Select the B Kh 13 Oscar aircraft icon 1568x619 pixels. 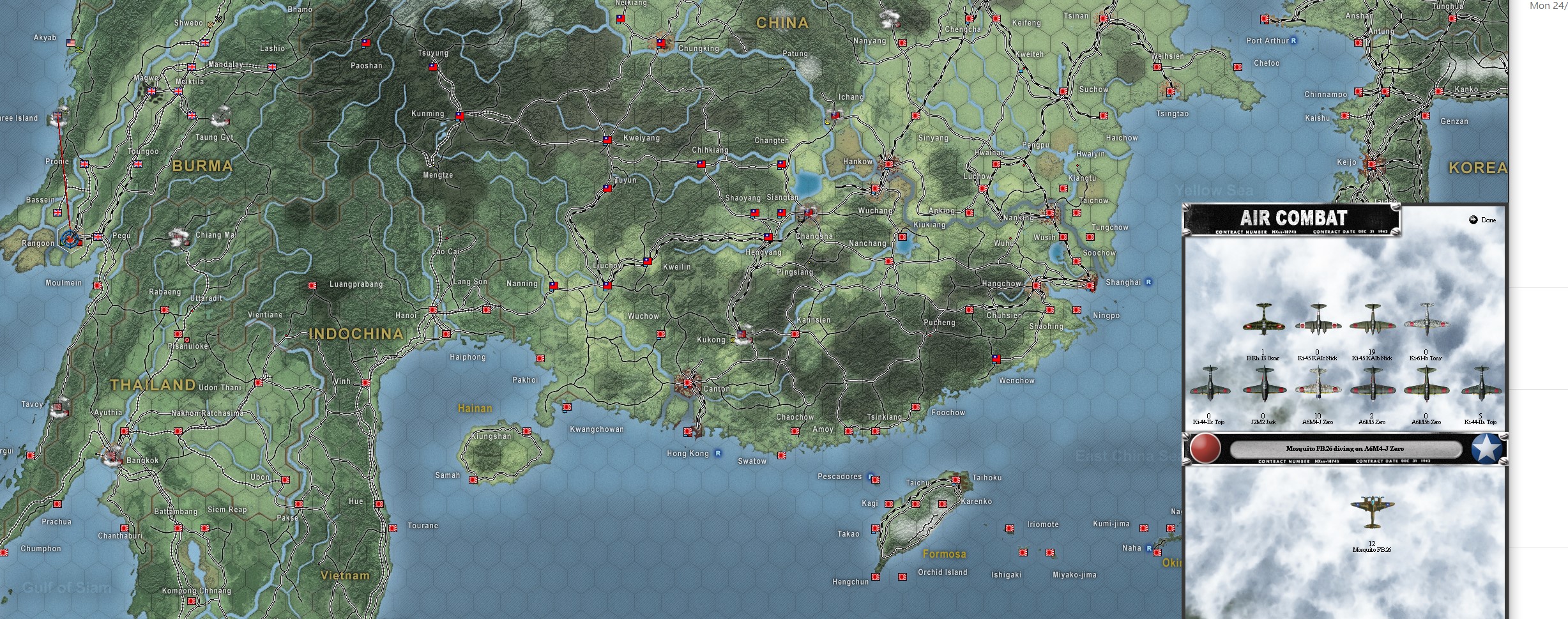click(1263, 319)
